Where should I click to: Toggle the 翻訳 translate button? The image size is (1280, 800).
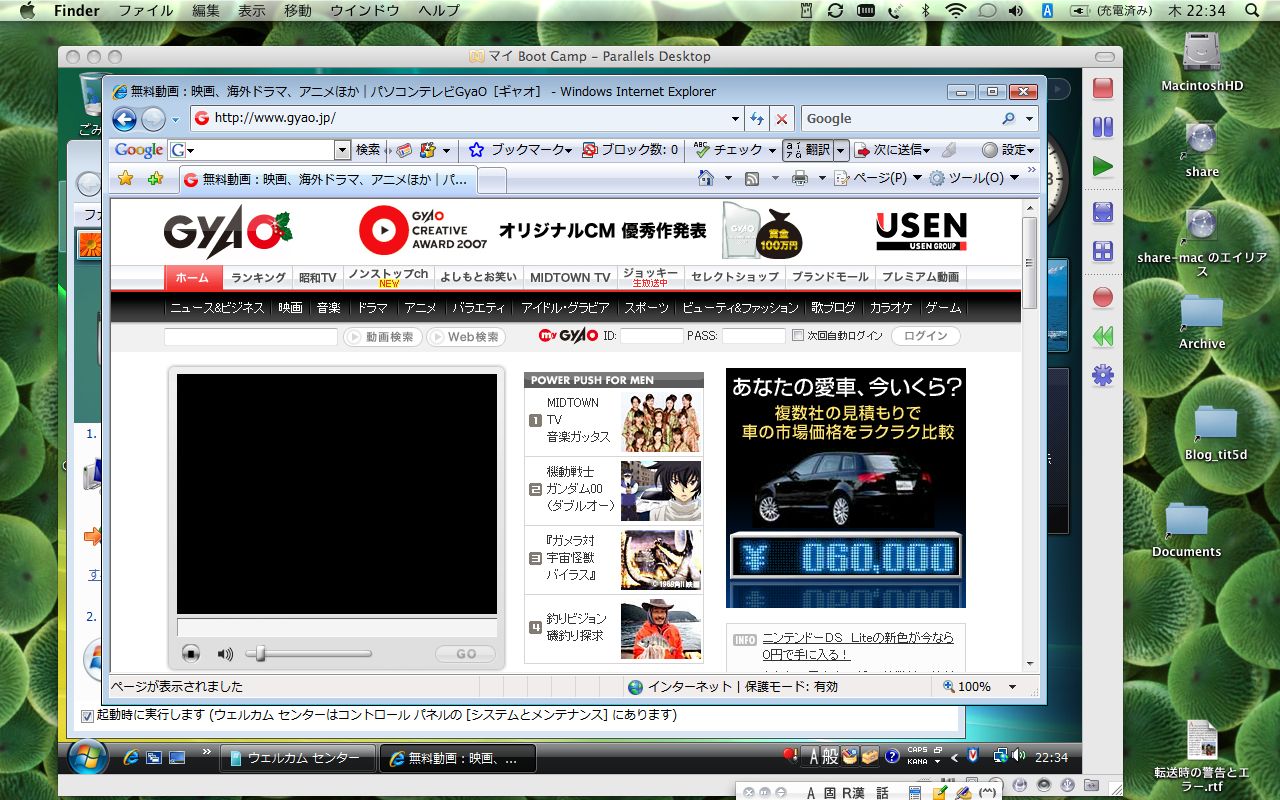(807, 150)
